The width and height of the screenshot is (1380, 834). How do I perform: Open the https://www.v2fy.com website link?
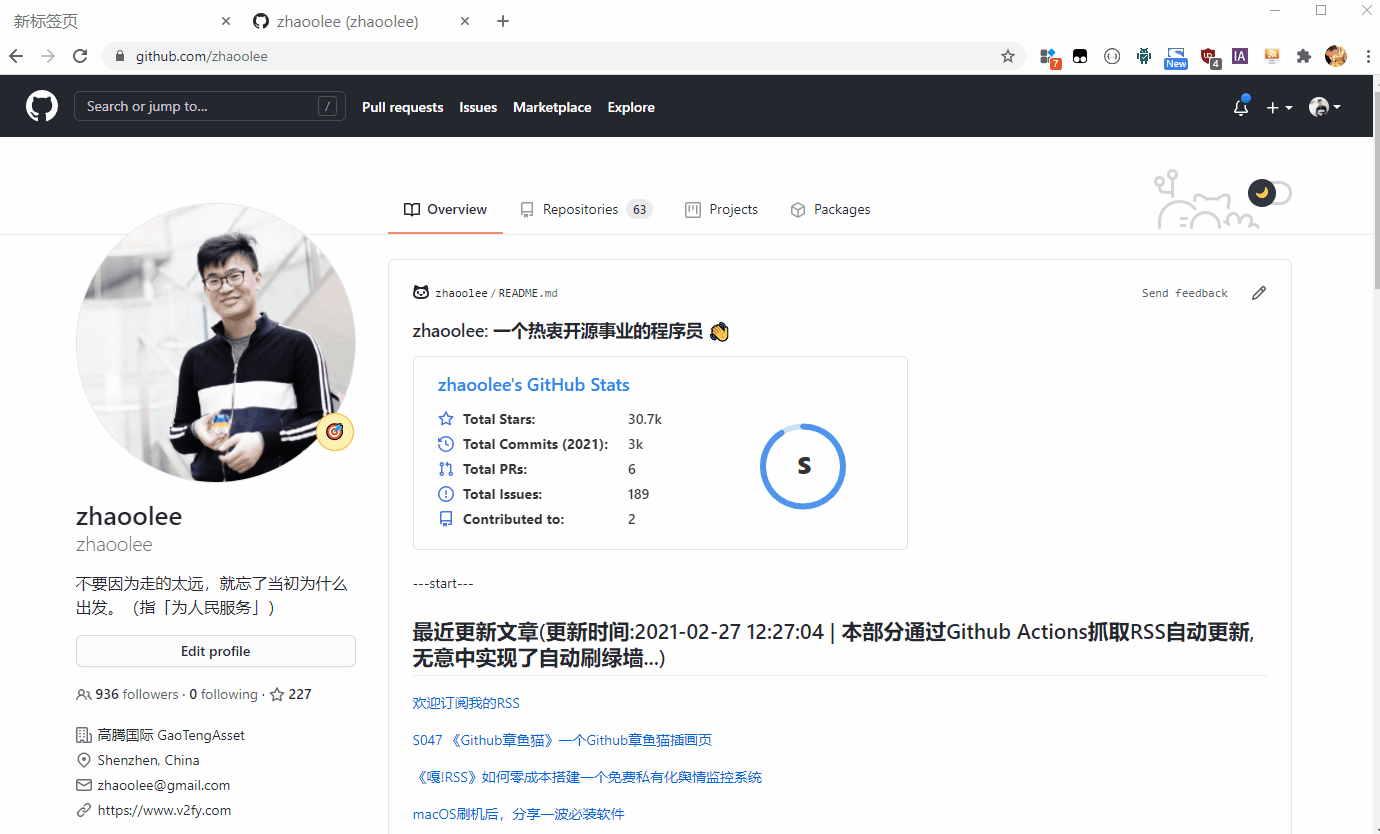tap(164, 810)
